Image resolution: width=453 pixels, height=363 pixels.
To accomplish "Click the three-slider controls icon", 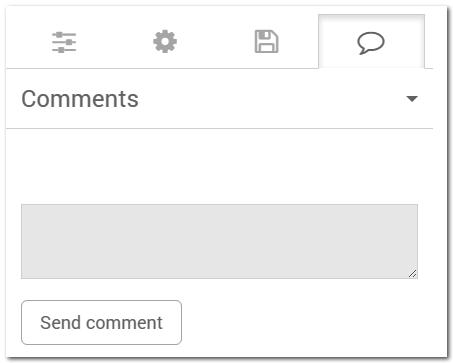I will click(64, 42).
